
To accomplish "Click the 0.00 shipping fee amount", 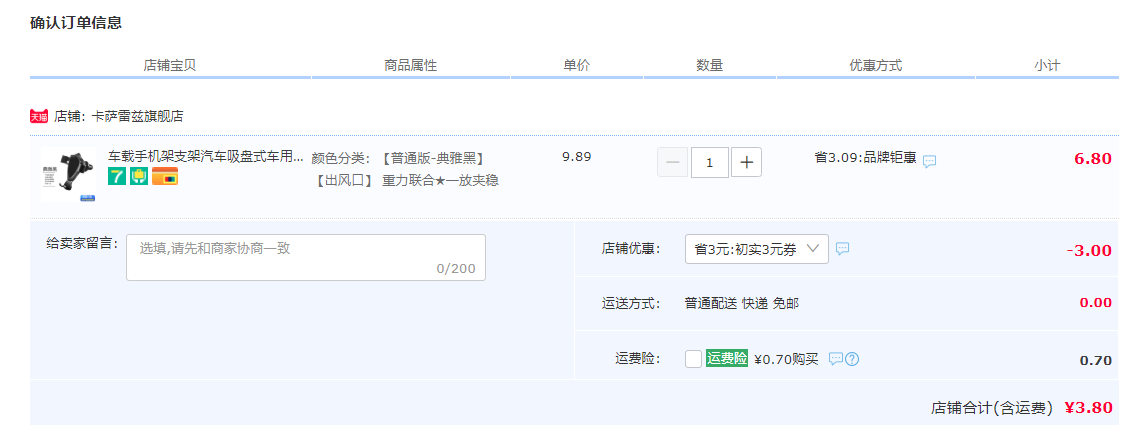I will point(1096,303).
